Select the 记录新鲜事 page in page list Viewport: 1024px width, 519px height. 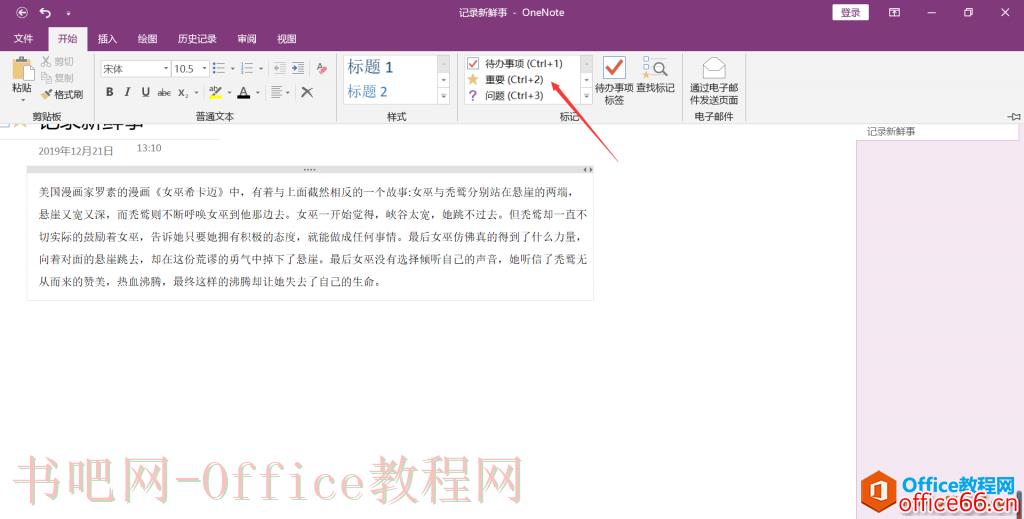pos(938,131)
